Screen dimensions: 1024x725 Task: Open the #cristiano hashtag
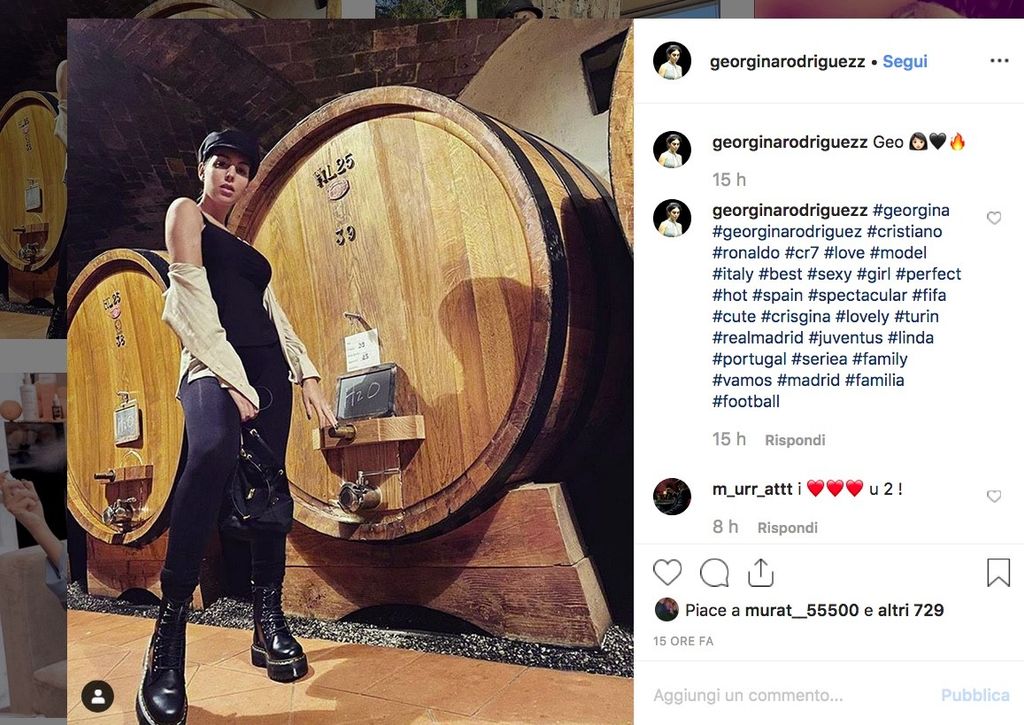point(904,232)
